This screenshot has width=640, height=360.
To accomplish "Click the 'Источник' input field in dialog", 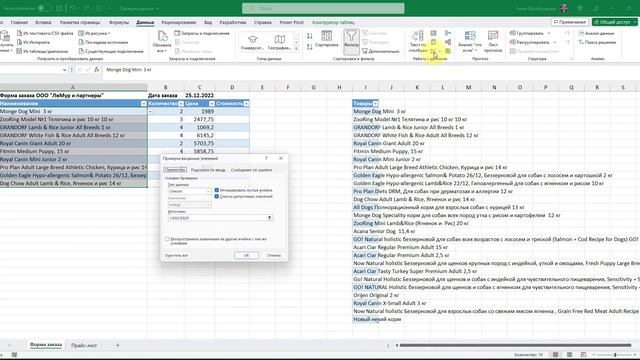I will click(x=217, y=218).
